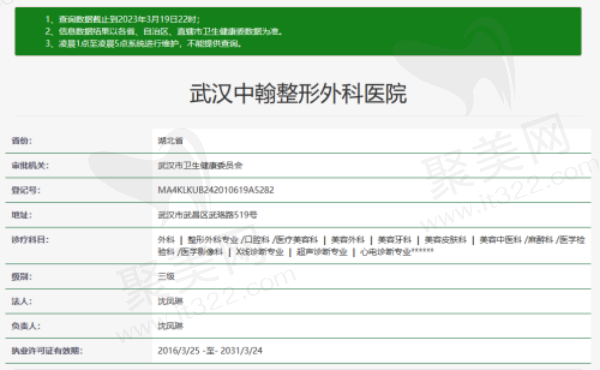Select the 诊疗科目 field label
600x370 pixels.
[x=30, y=240]
